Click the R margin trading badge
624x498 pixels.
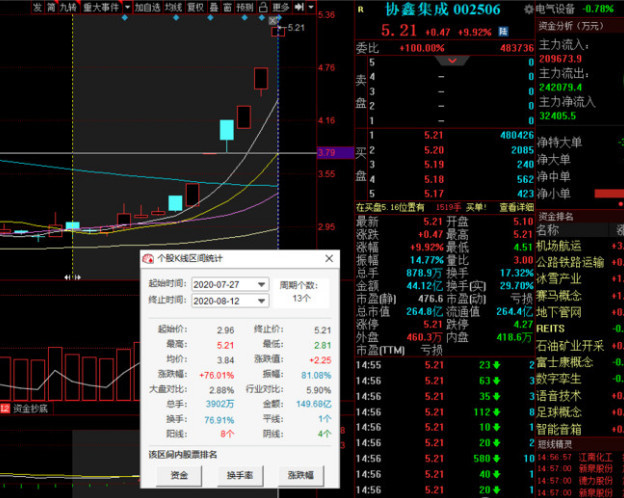[361, 9]
